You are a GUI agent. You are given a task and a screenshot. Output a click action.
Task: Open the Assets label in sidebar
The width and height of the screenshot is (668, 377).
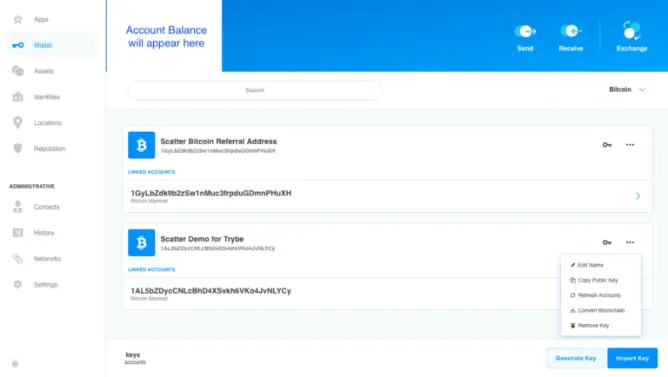tap(44, 71)
